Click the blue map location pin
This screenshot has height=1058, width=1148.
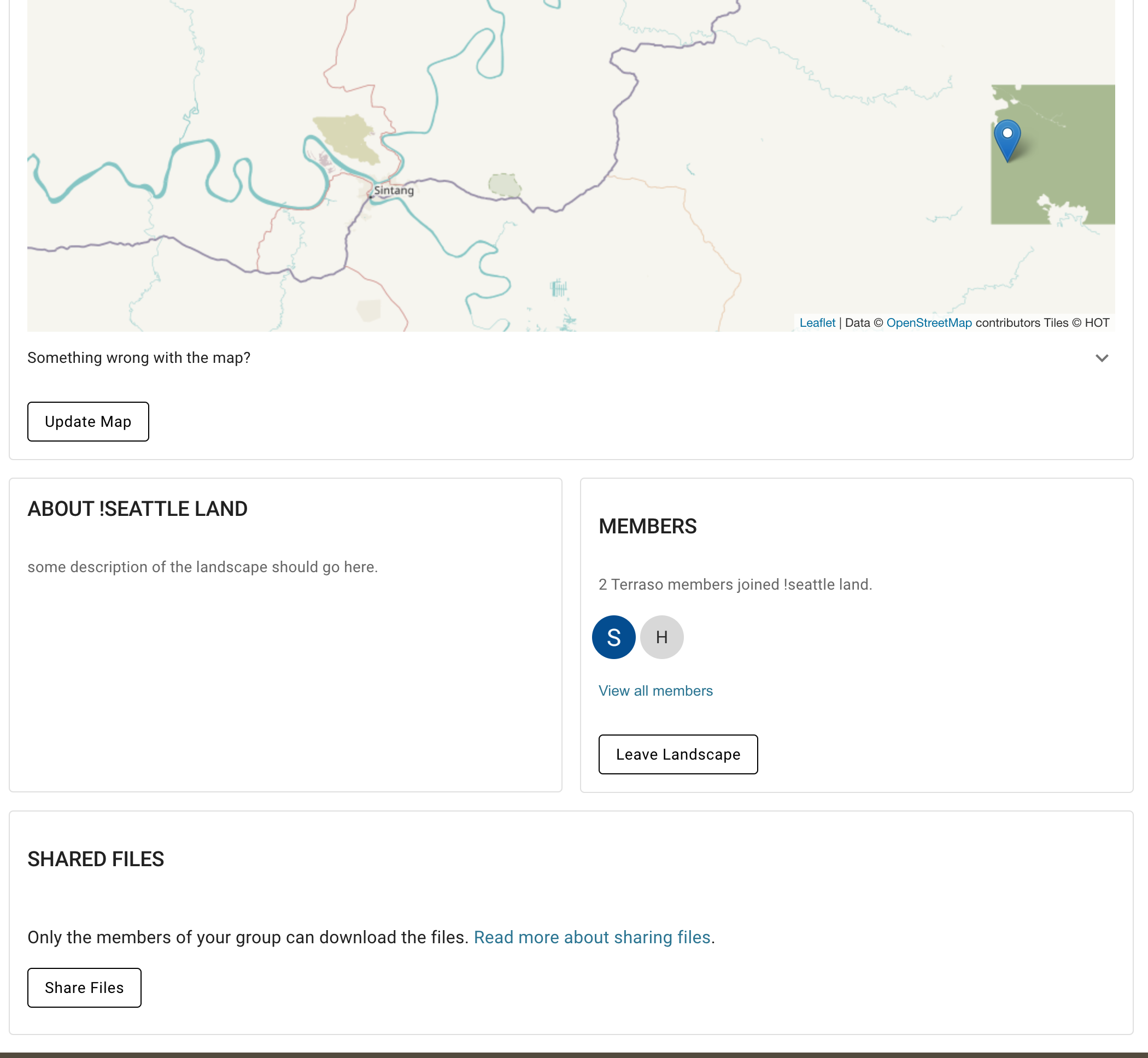coord(1007,138)
